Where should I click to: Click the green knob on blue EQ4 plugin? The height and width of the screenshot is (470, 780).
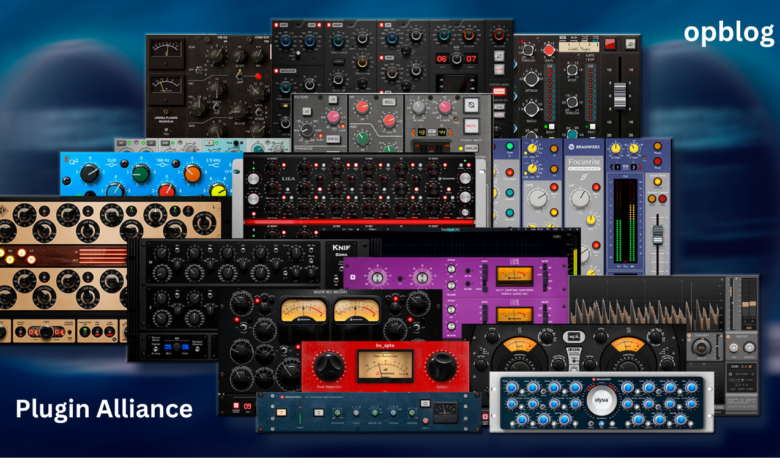click(x=141, y=173)
